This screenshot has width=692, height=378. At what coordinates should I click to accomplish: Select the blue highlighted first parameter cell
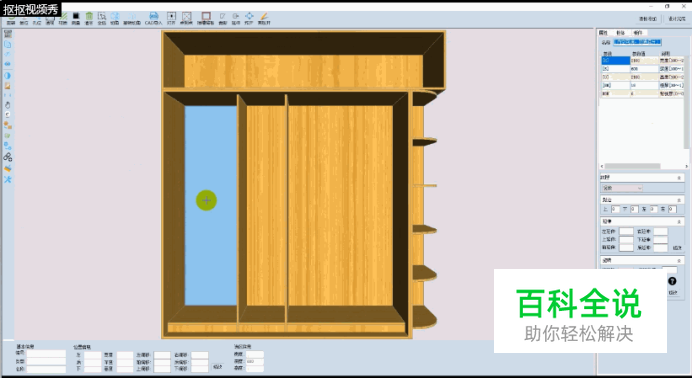pyautogui.click(x=616, y=60)
